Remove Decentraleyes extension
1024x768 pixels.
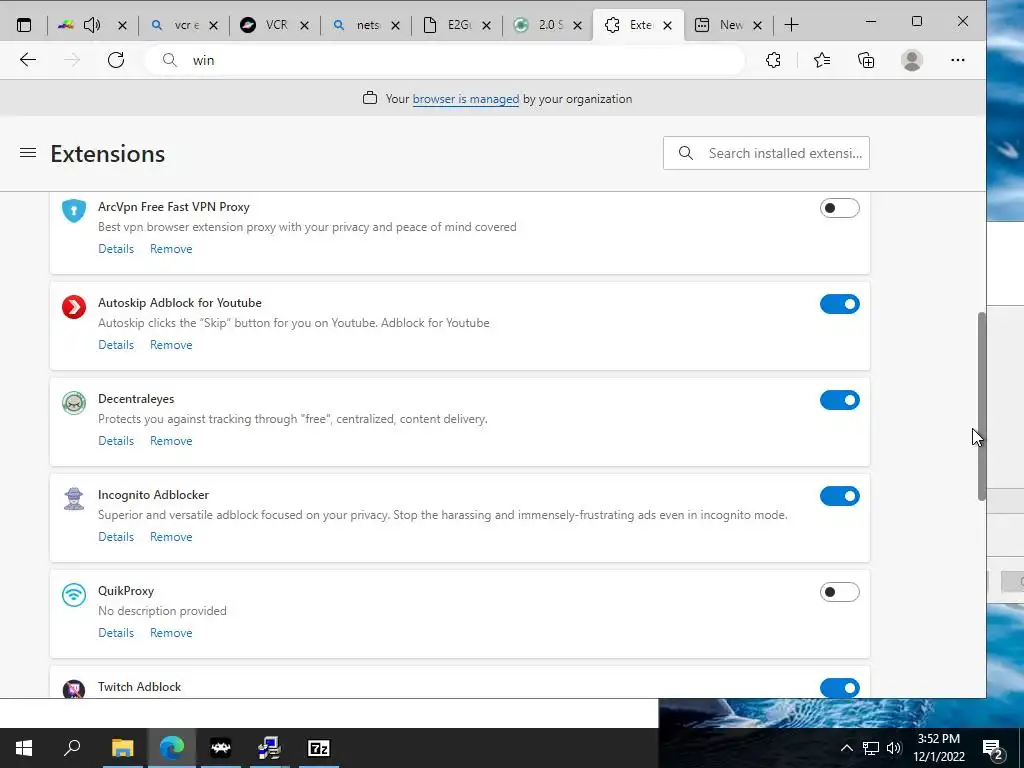[x=171, y=441]
